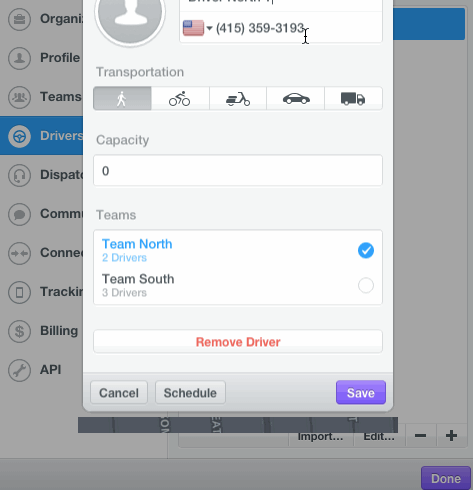Screen dimensions: 473x490
Task: Open API wrench icon section
Action: point(19,370)
